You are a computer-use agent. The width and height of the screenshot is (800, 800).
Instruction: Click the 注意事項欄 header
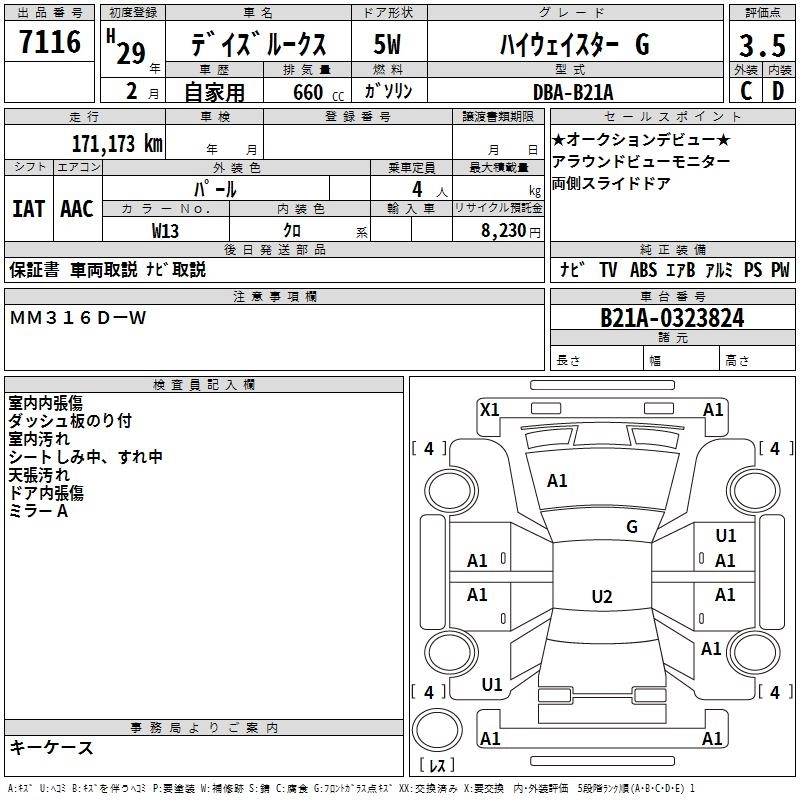(x=274, y=296)
